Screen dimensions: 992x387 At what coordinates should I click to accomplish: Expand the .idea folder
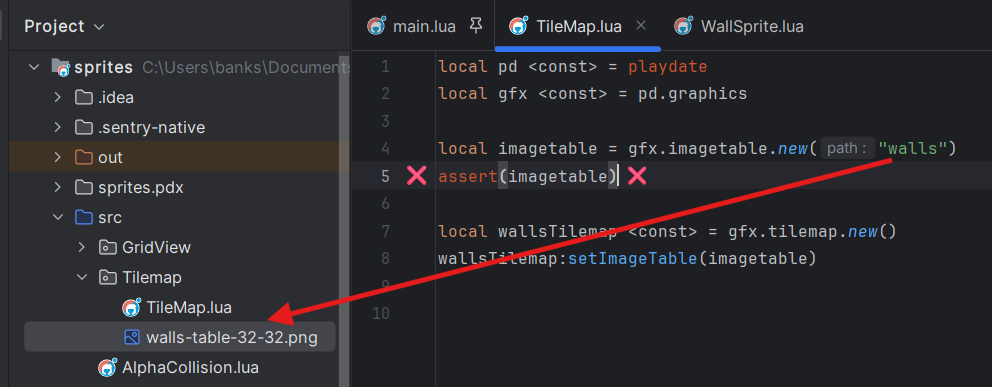coord(58,97)
